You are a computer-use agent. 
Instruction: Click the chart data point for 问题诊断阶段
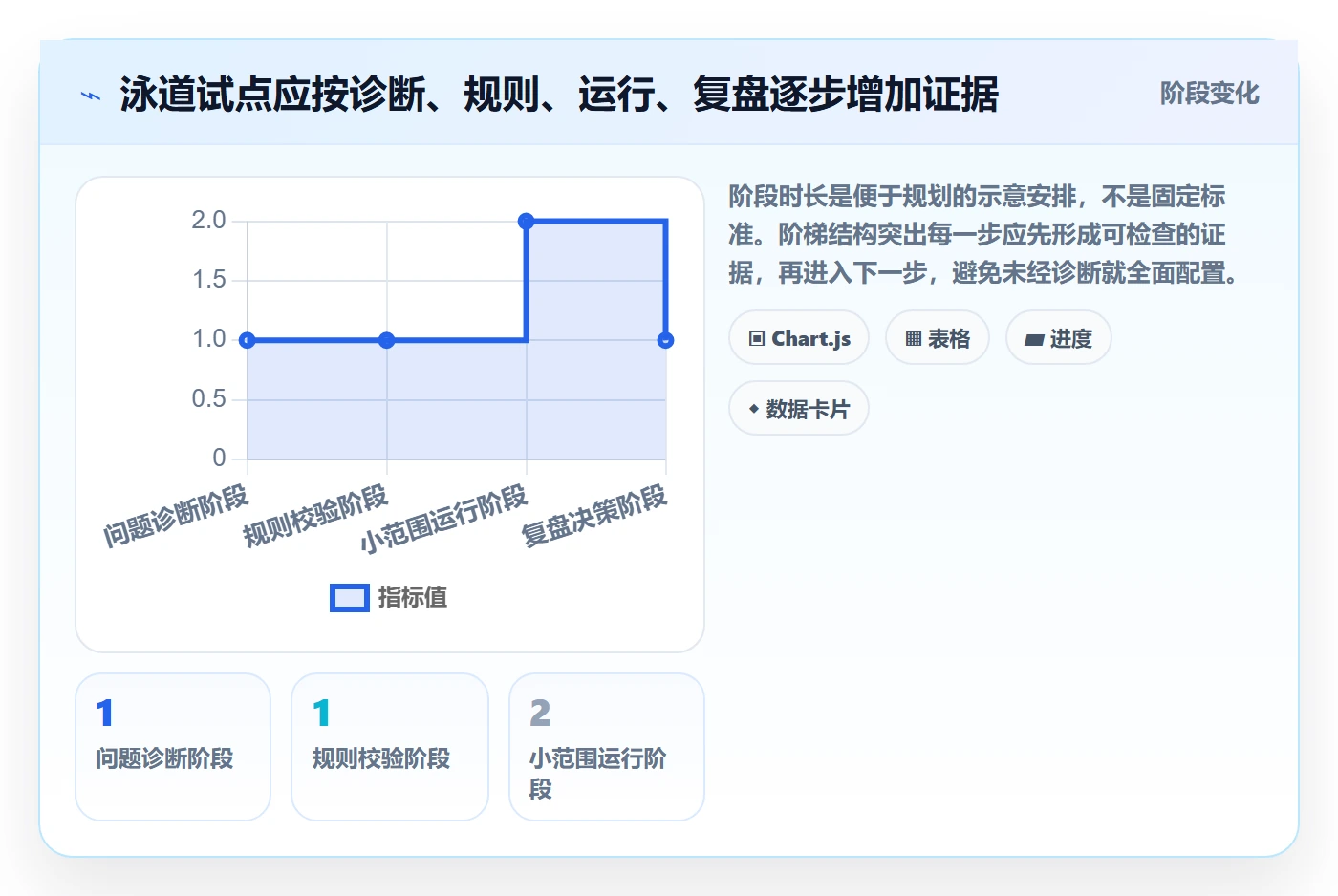pos(248,340)
